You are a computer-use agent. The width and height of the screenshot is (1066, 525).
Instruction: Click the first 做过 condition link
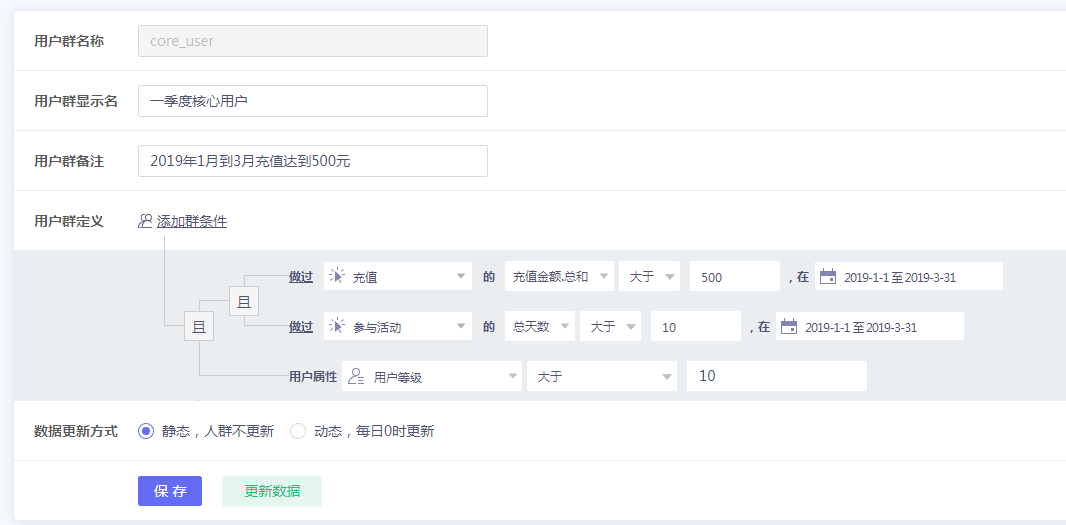[300, 277]
